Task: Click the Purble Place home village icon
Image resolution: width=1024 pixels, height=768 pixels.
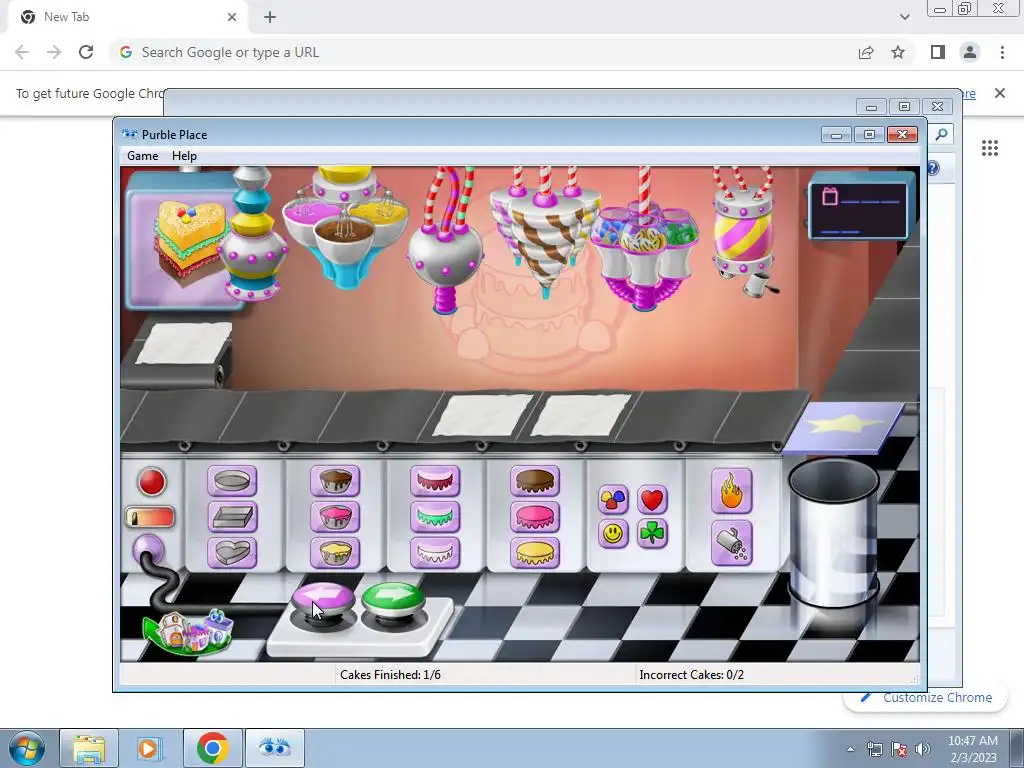Action: pos(189,631)
